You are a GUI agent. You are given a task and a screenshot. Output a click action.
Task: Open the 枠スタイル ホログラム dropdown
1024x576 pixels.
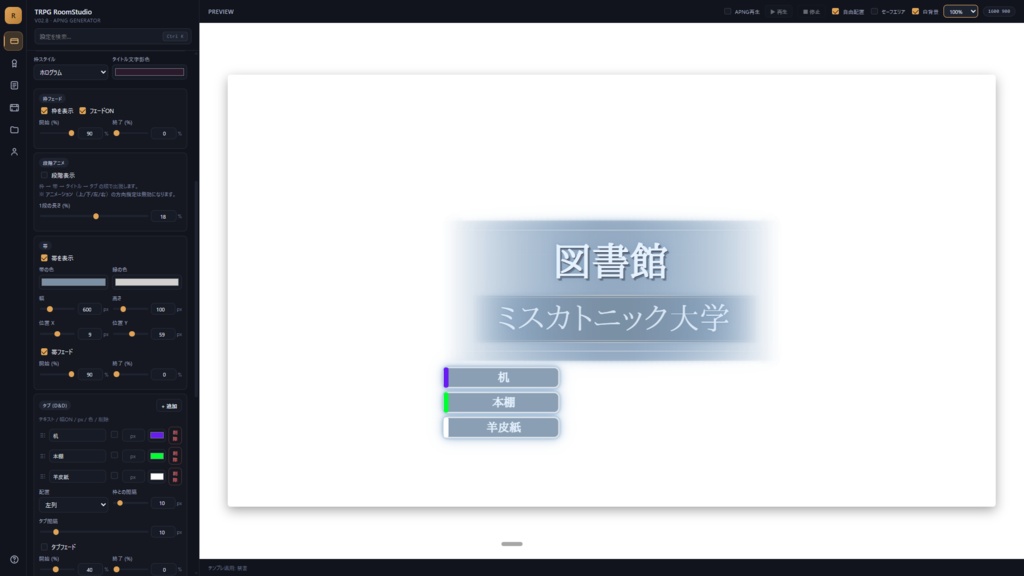click(71, 72)
